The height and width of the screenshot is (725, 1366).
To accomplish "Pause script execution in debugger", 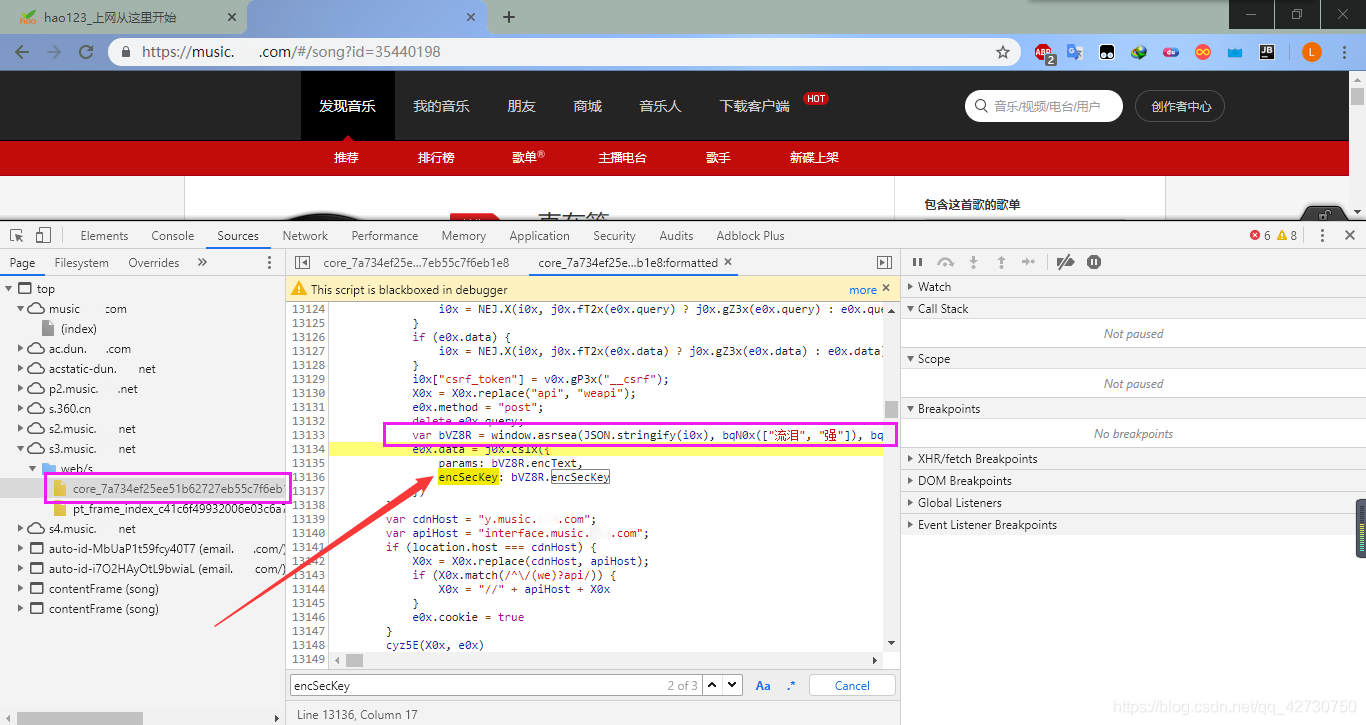I will click(917, 262).
